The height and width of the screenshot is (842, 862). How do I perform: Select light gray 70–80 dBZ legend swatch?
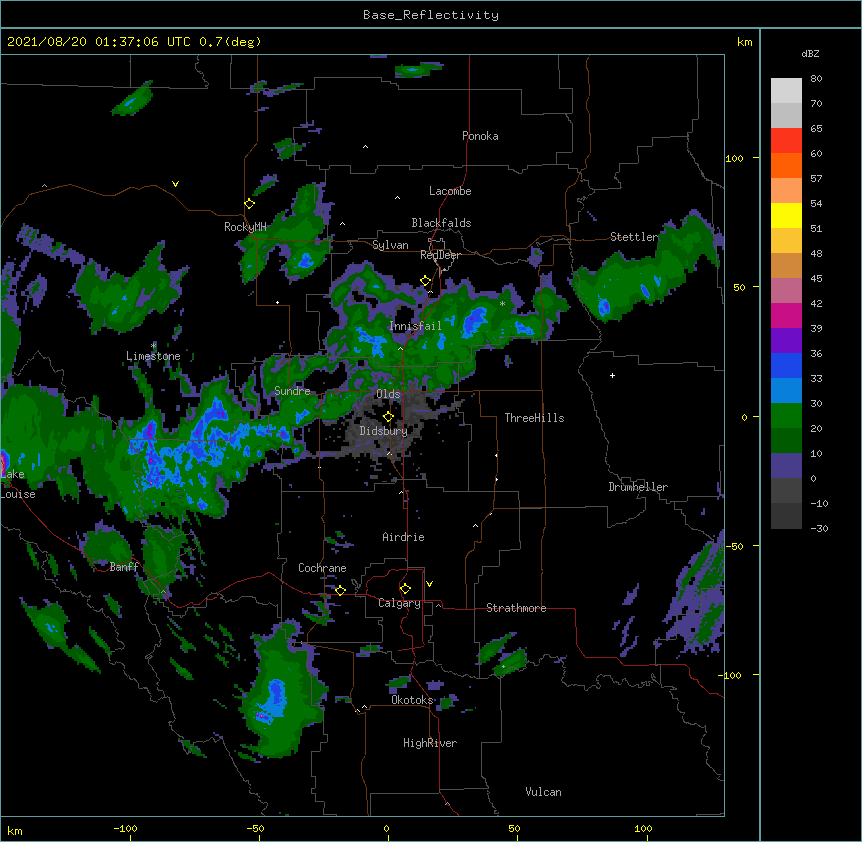[786, 91]
